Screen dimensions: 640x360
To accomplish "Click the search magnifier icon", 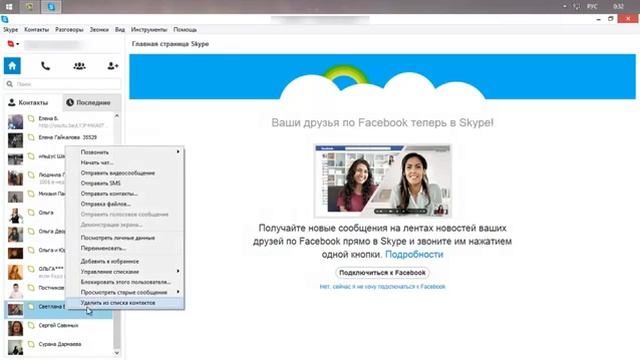I will tap(10, 84).
